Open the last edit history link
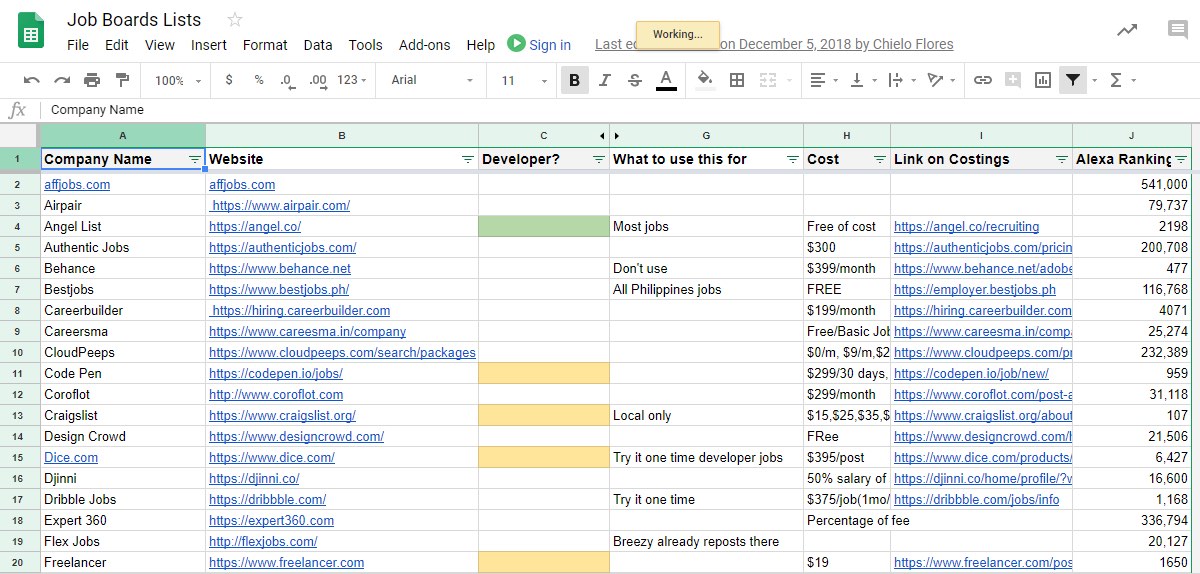The height and width of the screenshot is (574, 1200). click(x=774, y=45)
